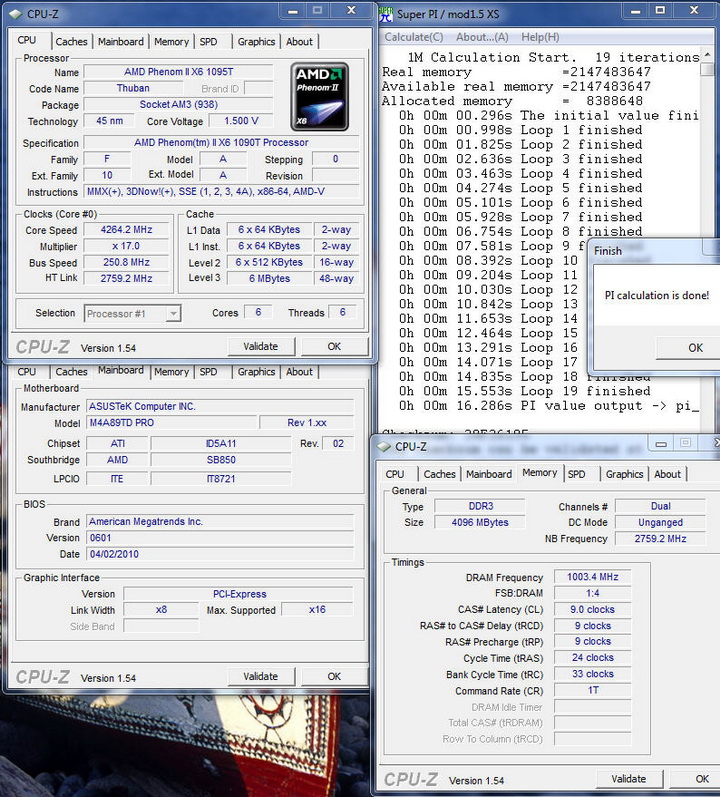
Task: Click the BIOS Version field 0601
Action: pos(220,538)
